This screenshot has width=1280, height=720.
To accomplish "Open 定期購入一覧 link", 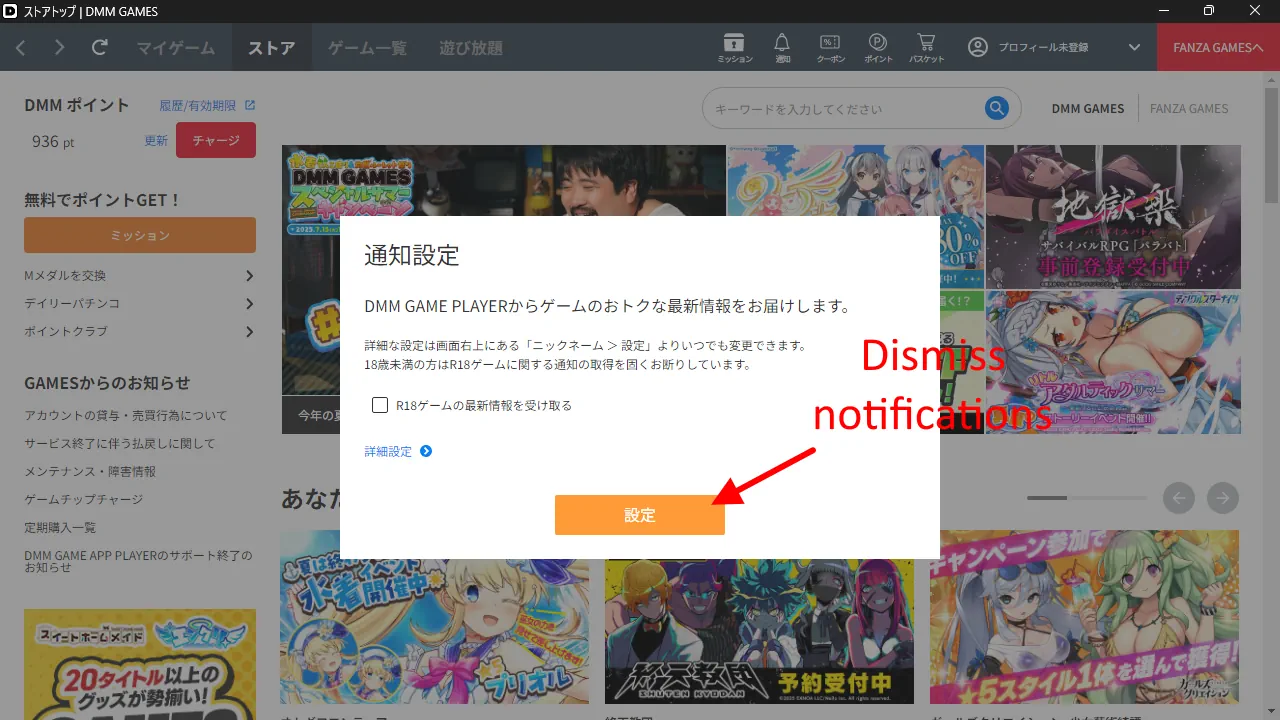I will (60, 527).
